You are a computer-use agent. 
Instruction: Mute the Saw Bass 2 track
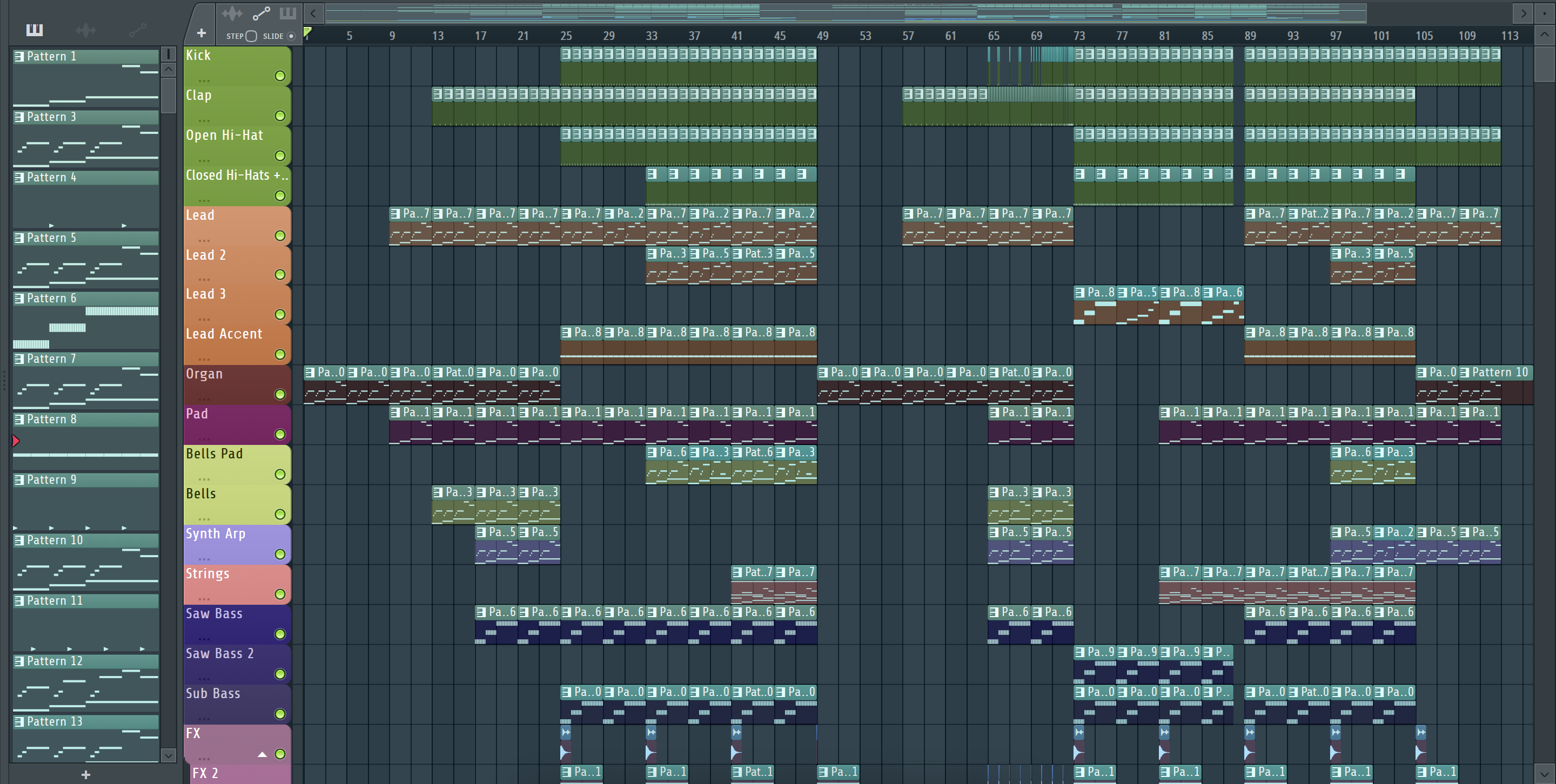(x=280, y=674)
